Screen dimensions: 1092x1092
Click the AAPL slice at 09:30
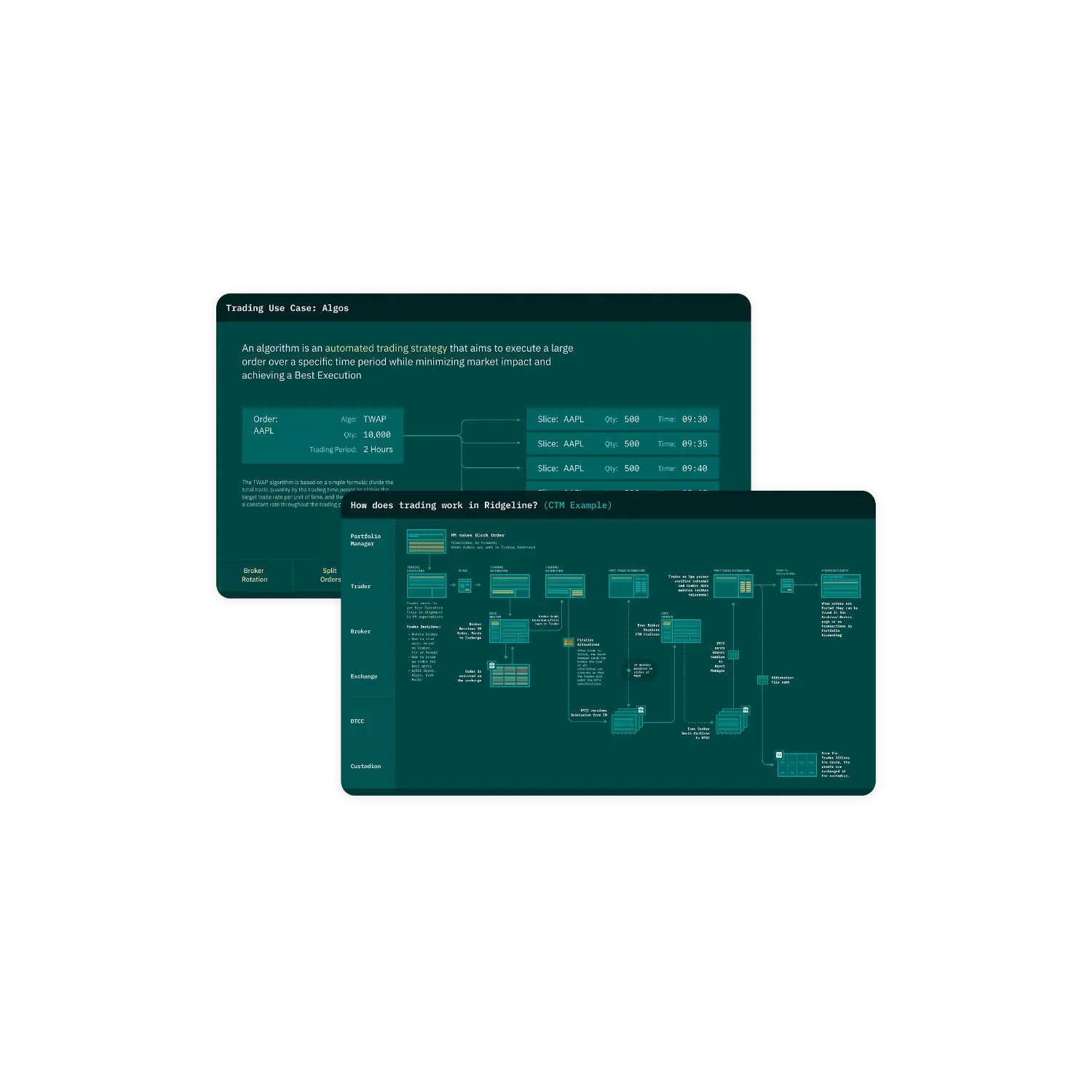622,419
